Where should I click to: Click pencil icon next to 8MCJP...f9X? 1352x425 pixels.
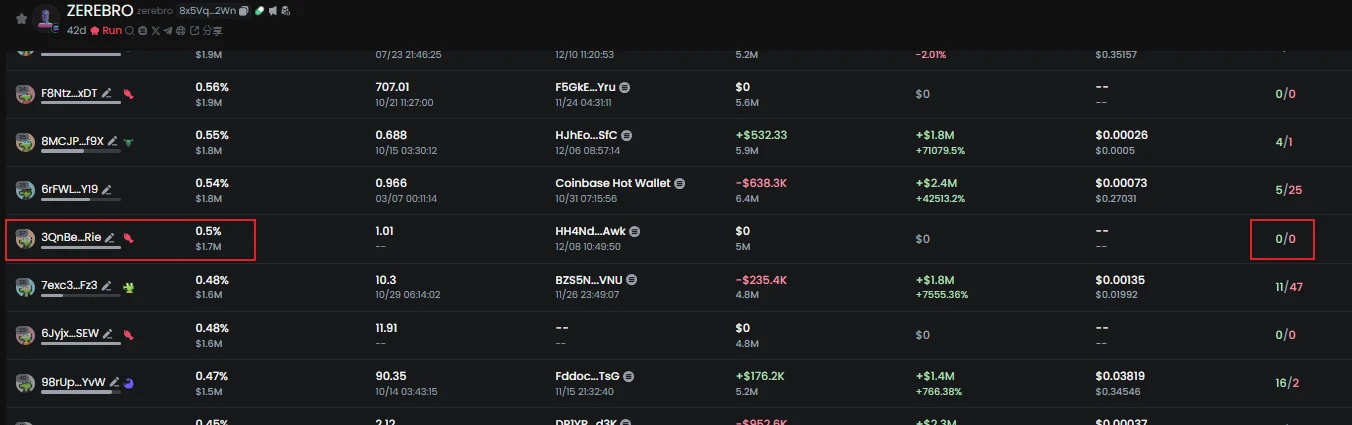coord(112,141)
